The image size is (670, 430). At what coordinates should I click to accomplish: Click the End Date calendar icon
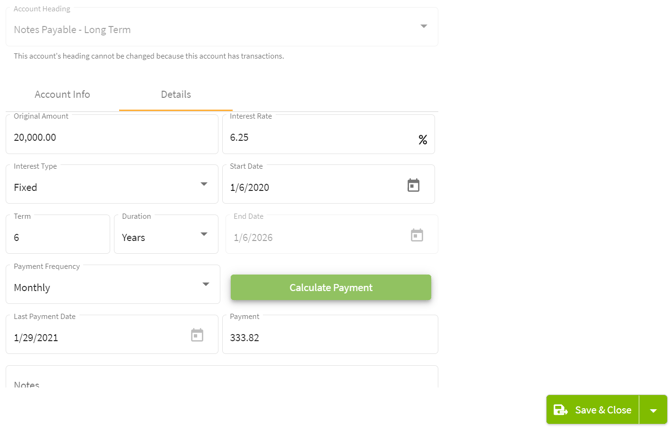417,235
